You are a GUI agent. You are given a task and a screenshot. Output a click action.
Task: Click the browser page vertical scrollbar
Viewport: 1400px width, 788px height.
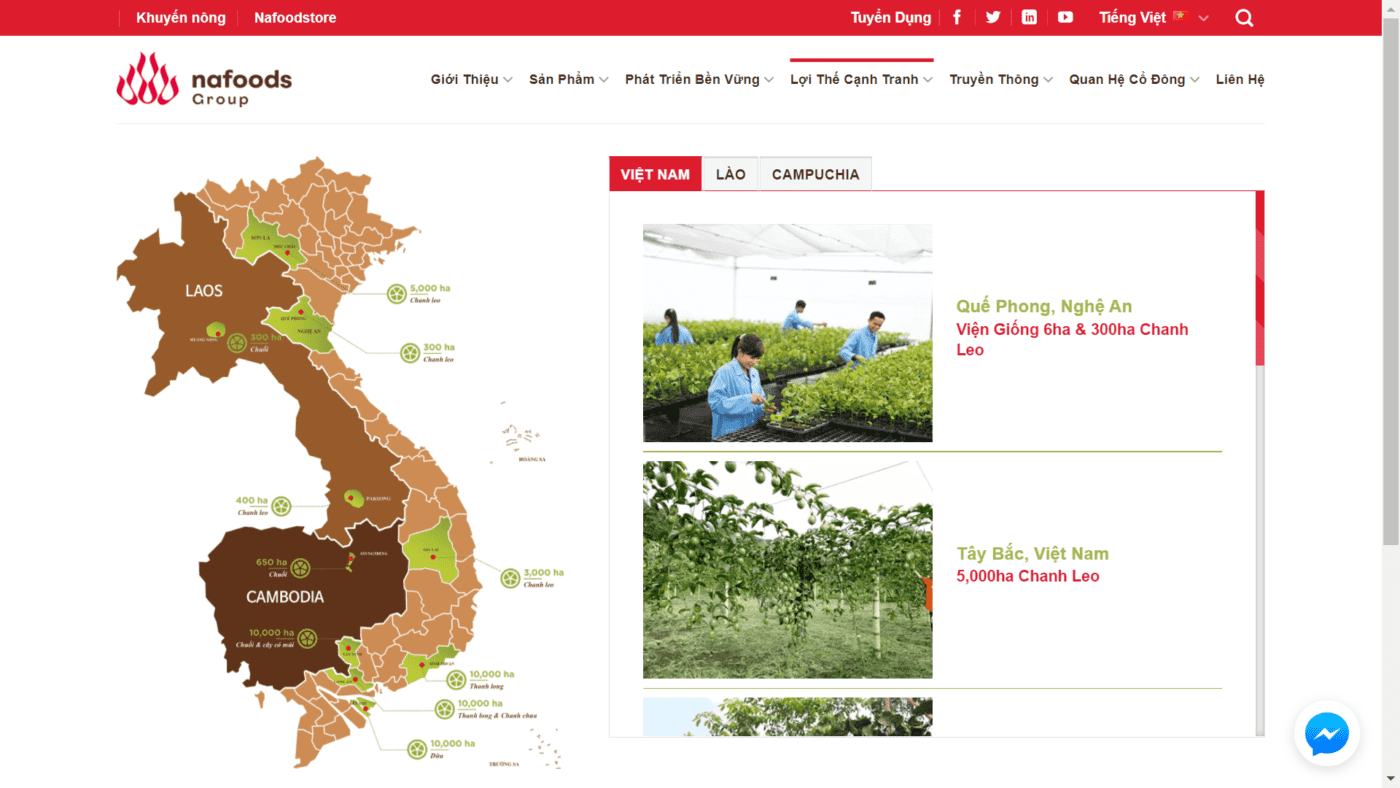click(x=1390, y=280)
